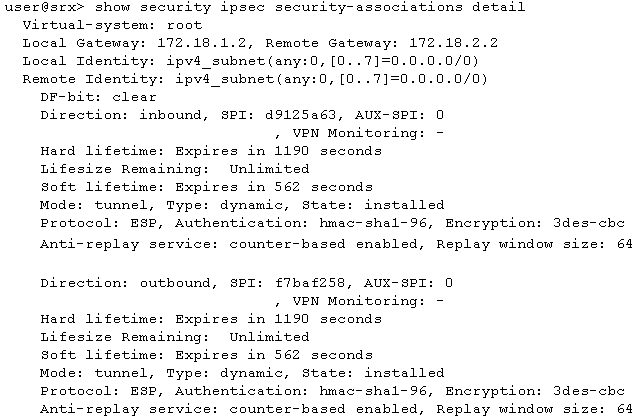Click the last 'Replay window size: 64' text
This screenshot has height=419, width=637.
tap(535, 409)
